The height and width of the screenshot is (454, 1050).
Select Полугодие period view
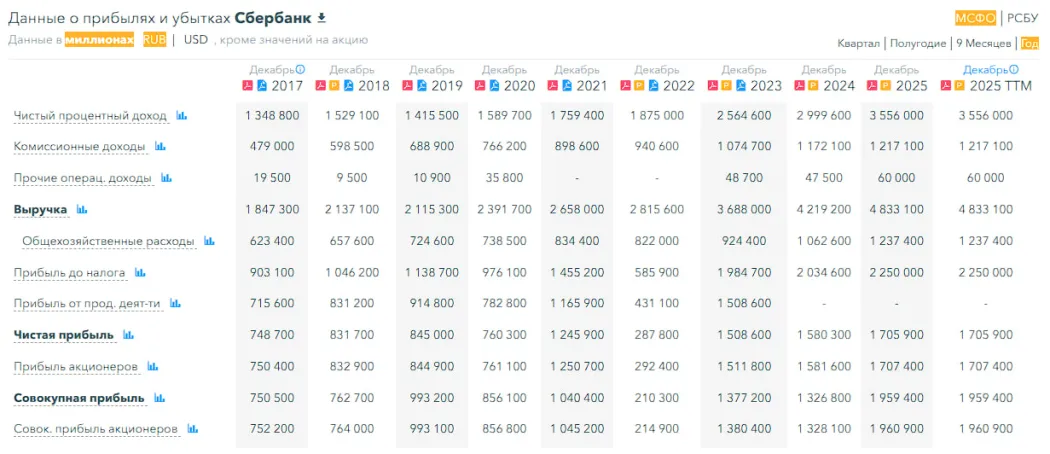(917, 43)
